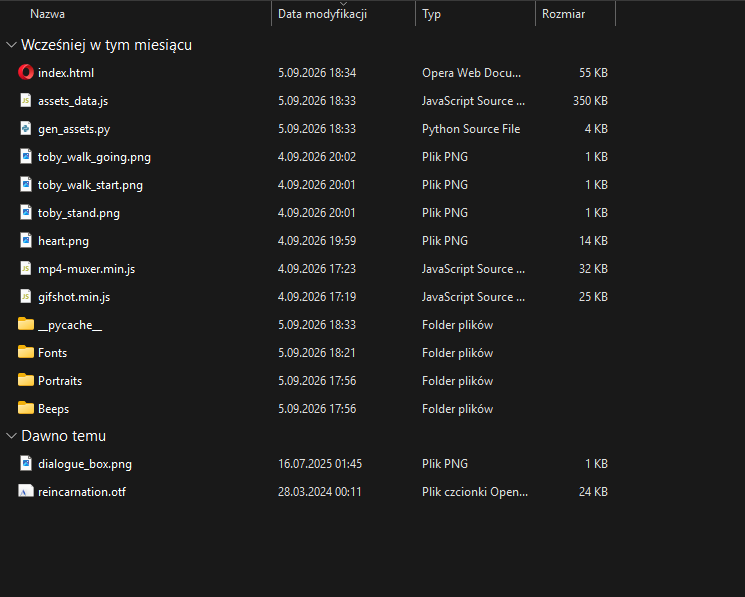The height and width of the screenshot is (597, 745).
Task: Select the Beeps folder name
Action: [54, 409]
